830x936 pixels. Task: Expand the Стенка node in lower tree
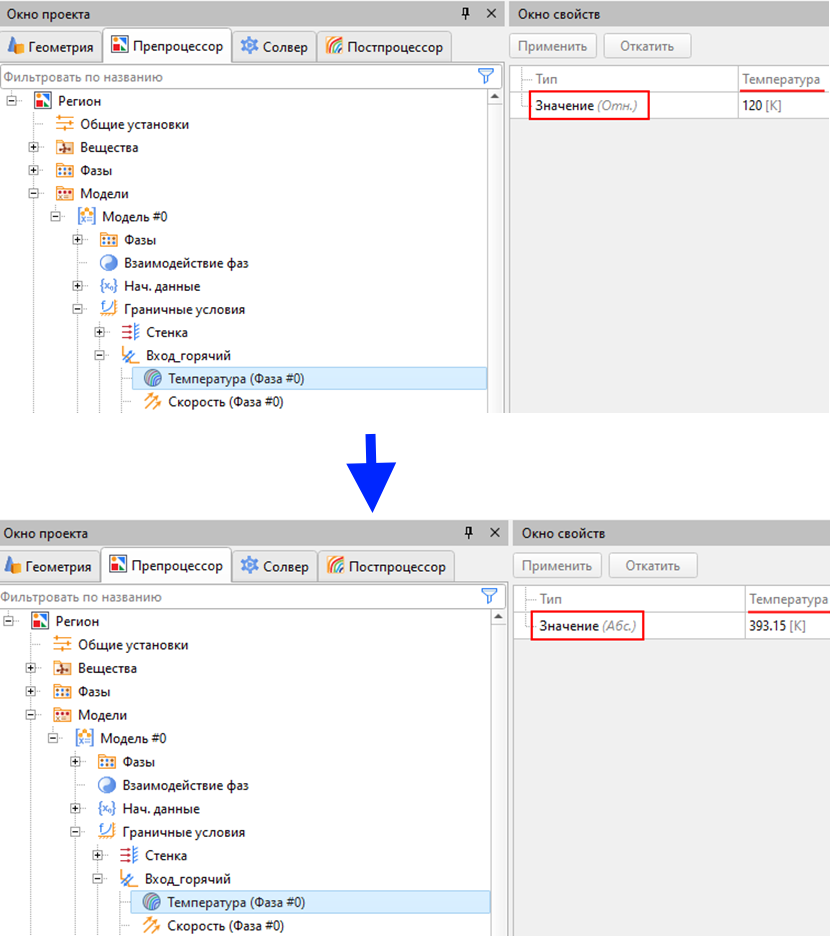pos(98,856)
